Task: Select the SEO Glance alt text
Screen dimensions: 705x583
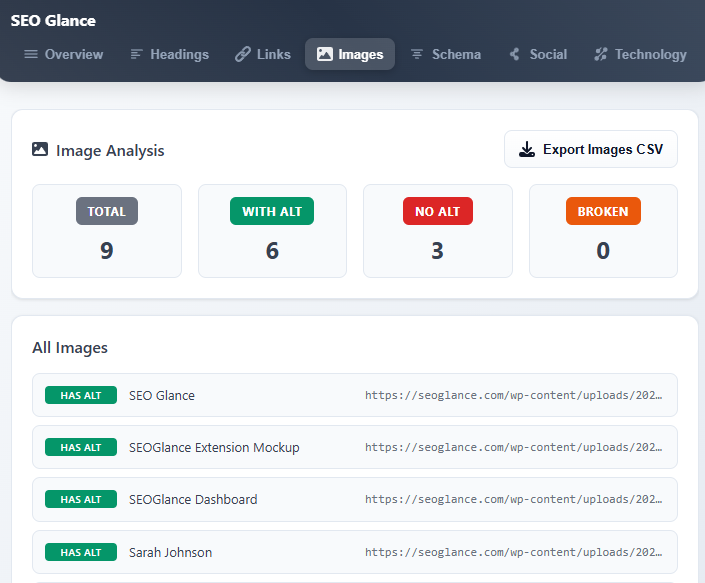Action: (162, 396)
